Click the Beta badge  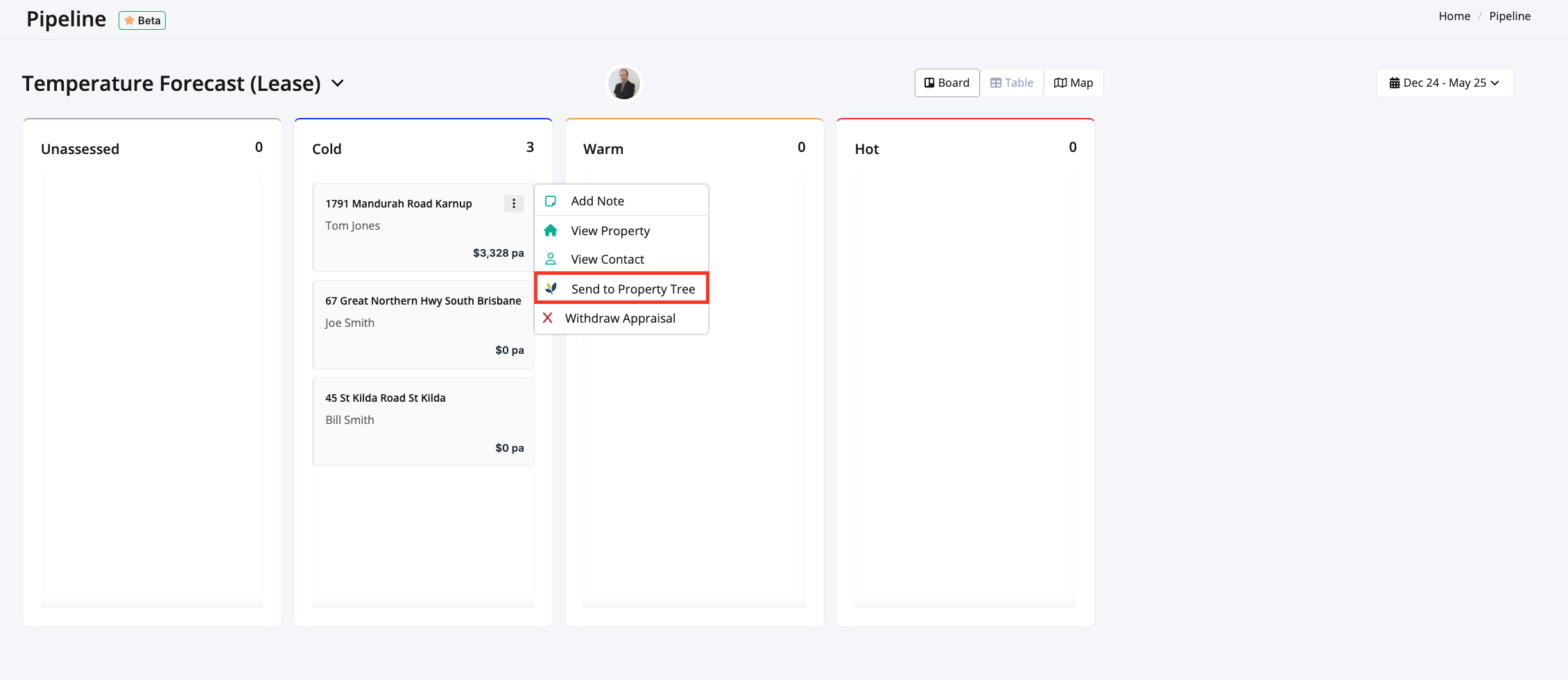(142, 20)
